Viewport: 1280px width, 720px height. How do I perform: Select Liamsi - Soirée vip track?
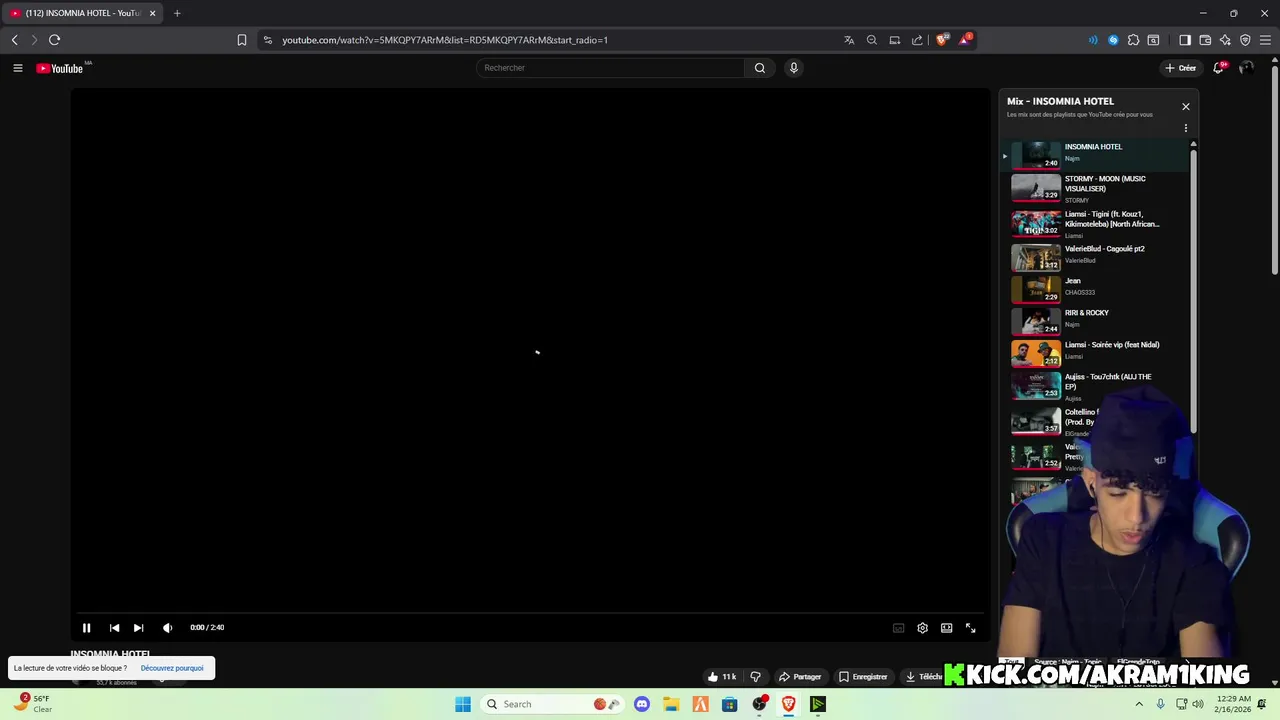[x=1096, y=353]
